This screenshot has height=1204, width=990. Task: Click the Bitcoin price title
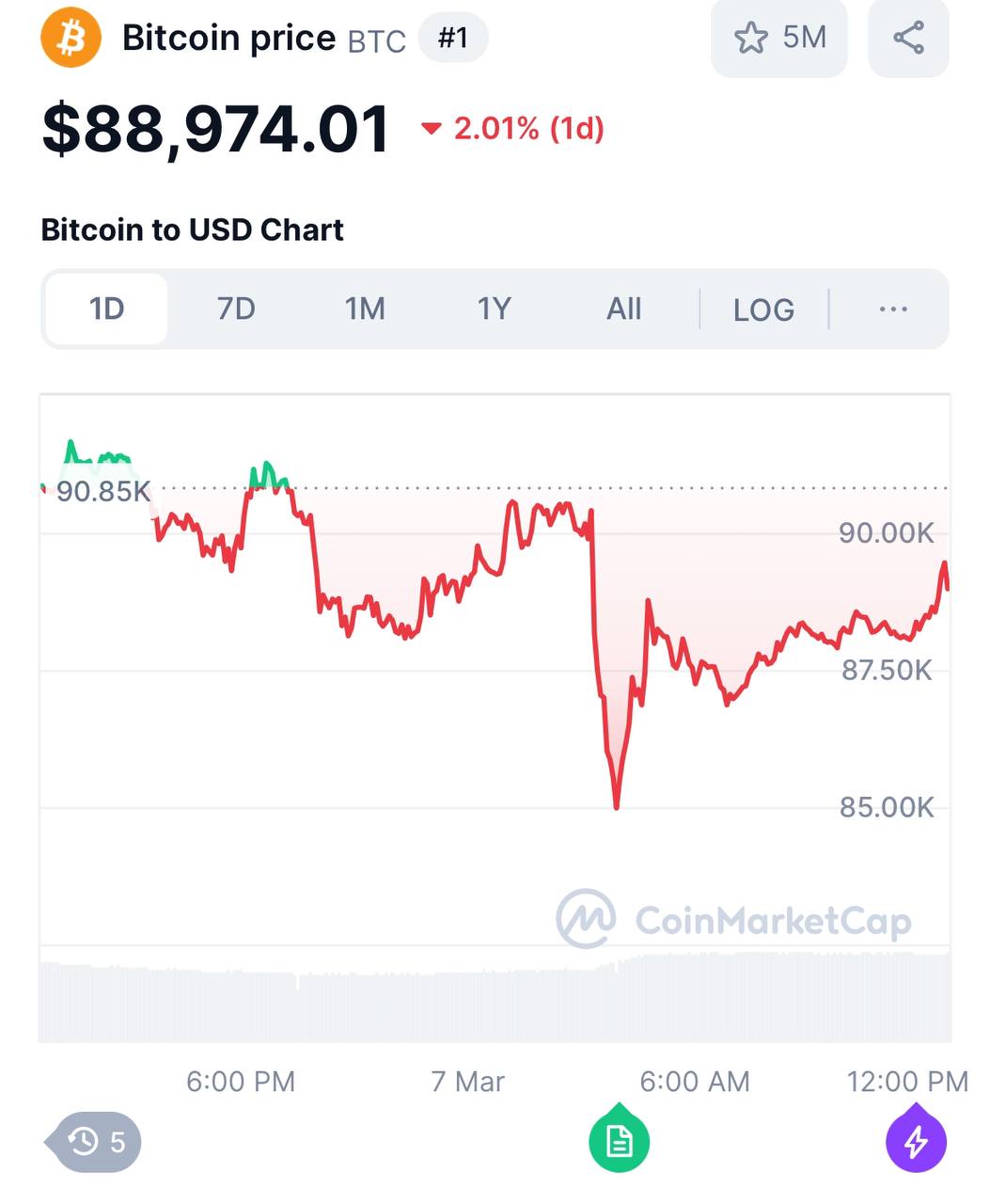228,39
